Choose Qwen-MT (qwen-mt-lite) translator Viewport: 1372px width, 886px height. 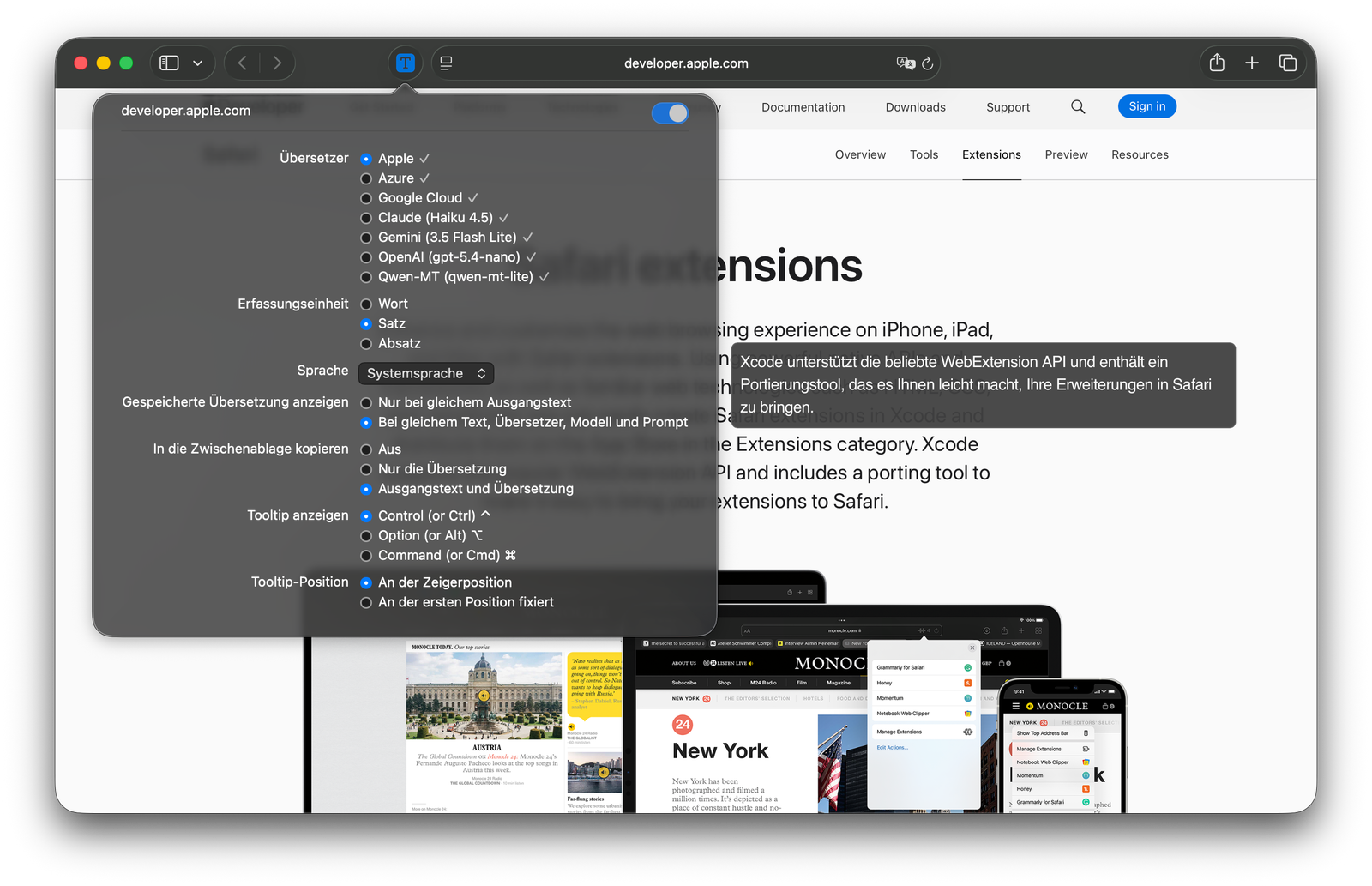pyautogui.click(x=366, y=277)
